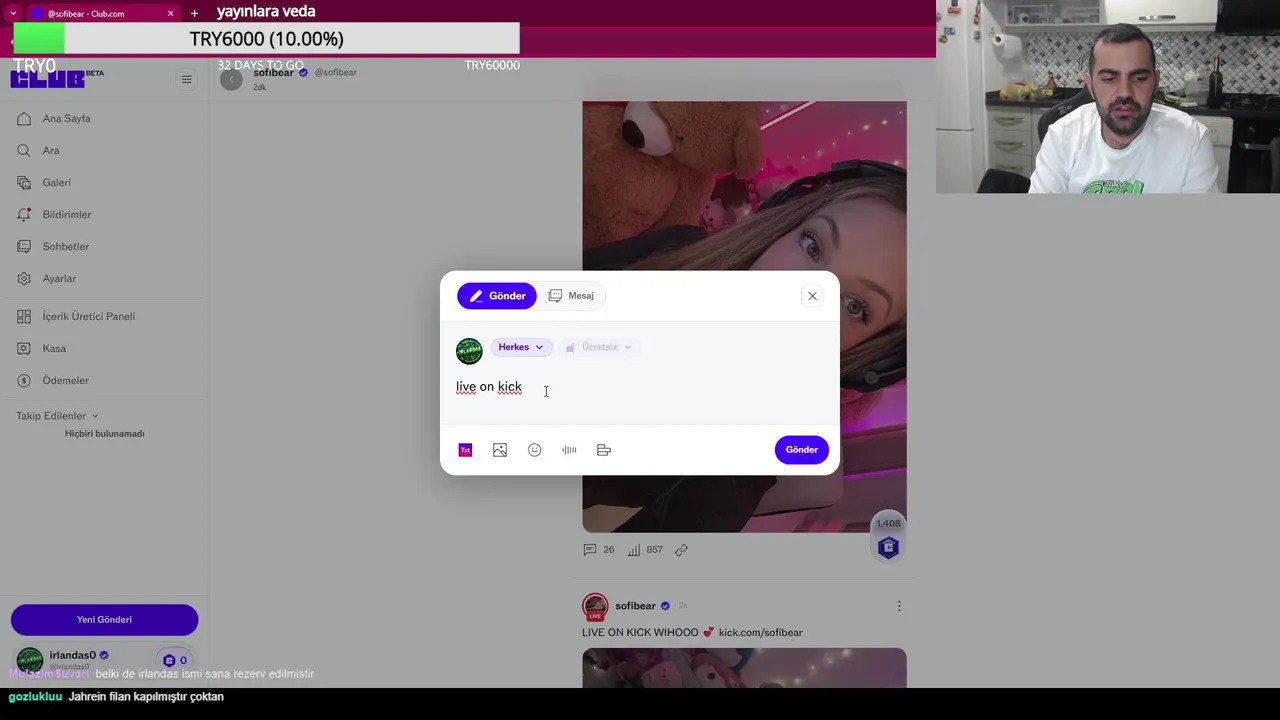Click the composer profile avatar

[469, 351]
